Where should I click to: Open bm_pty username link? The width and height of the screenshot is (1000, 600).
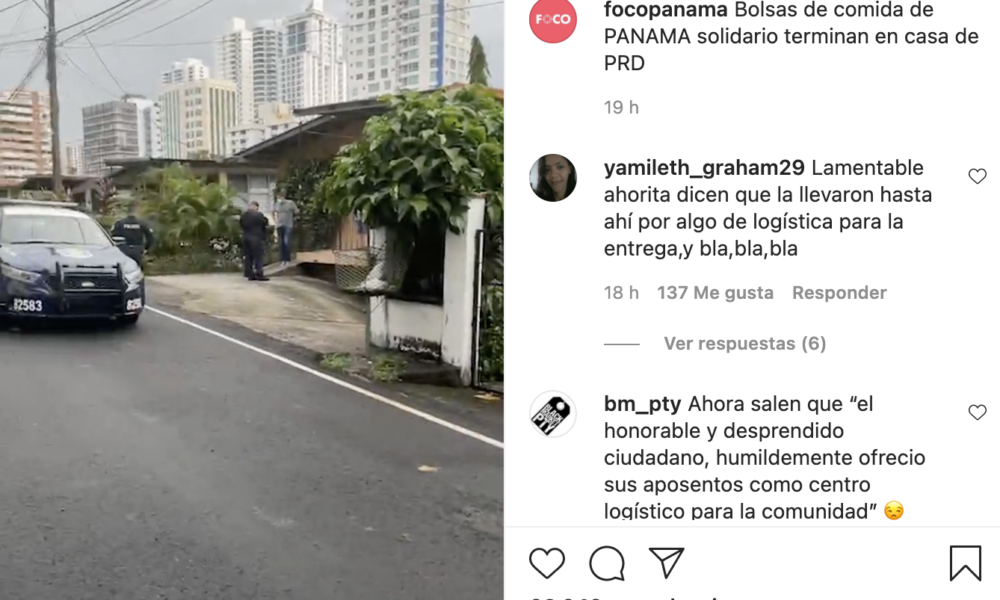(x=642, y=404)
